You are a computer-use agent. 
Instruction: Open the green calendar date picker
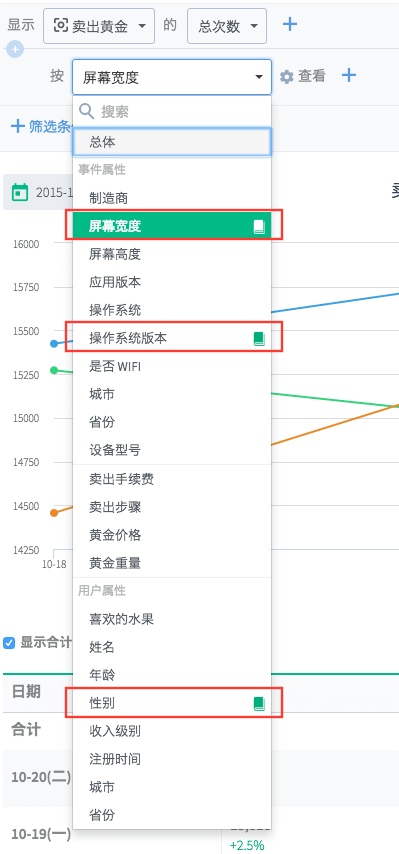(x=20, y=192)
